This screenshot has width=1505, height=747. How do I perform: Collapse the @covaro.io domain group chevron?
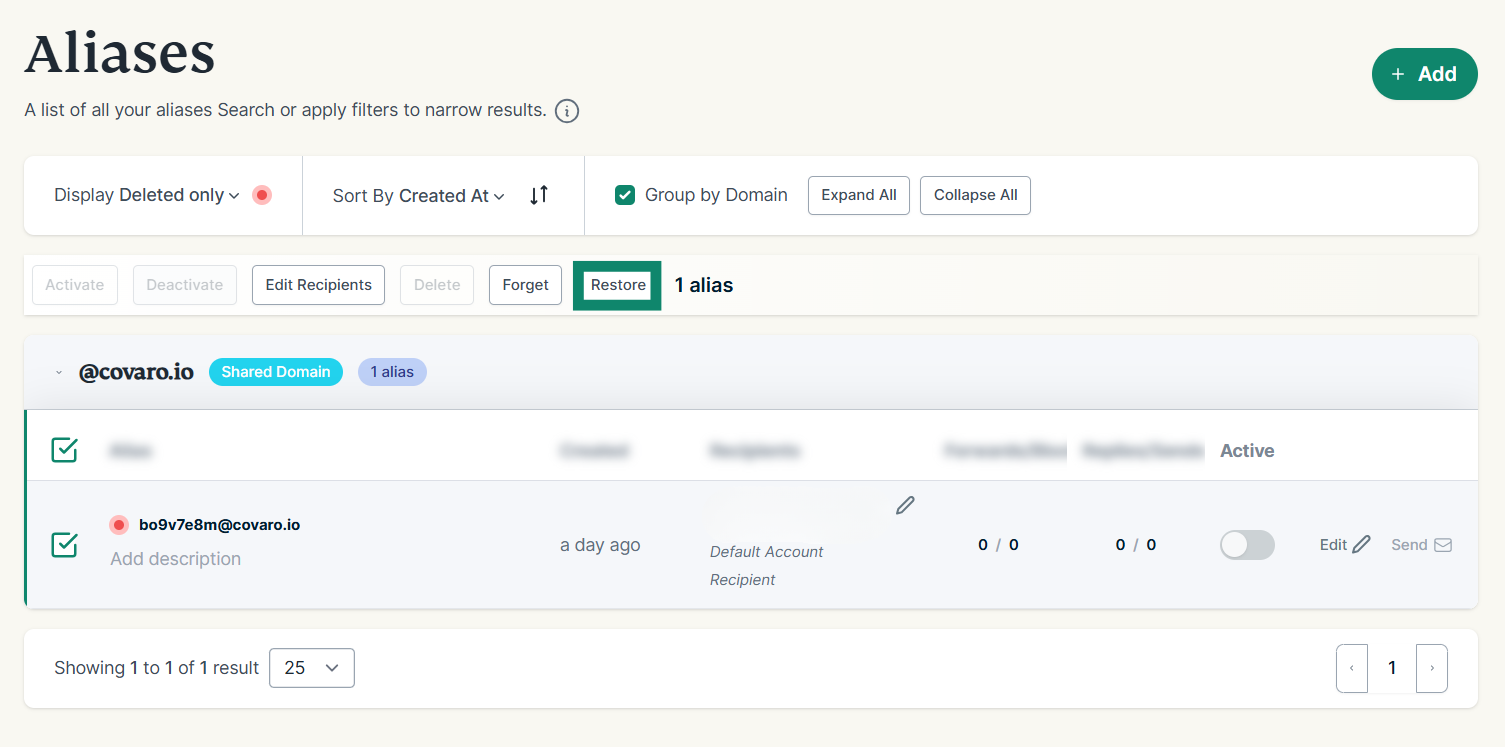tap(59, 372)
